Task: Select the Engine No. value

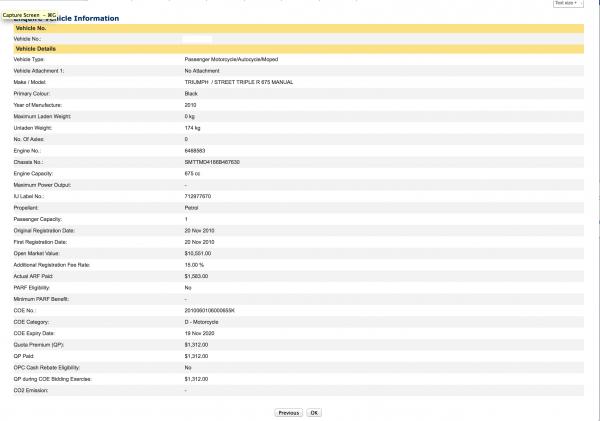Action: [x=195, y=151]
